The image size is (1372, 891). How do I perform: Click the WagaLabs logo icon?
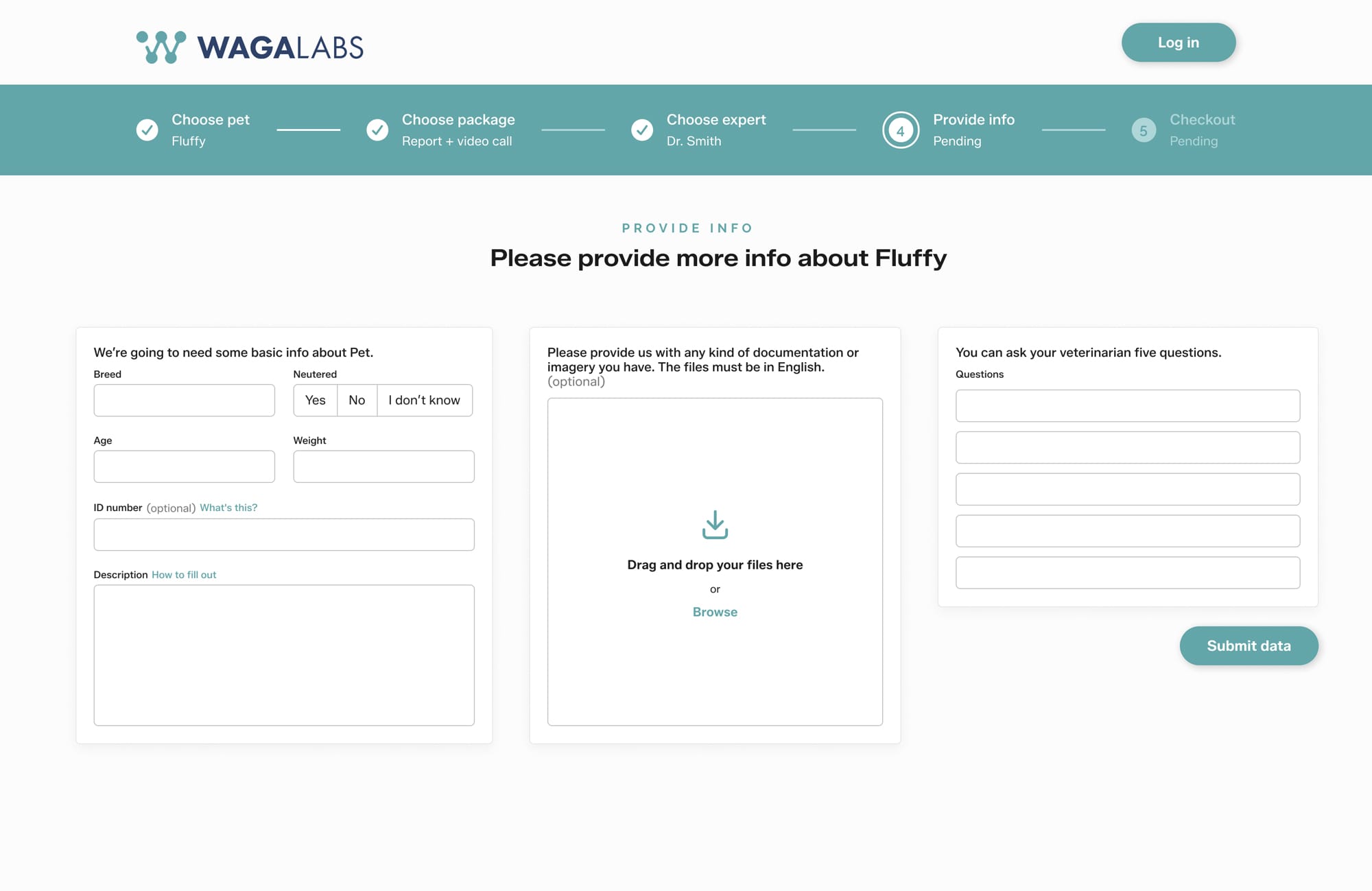[x=161, y=47]
